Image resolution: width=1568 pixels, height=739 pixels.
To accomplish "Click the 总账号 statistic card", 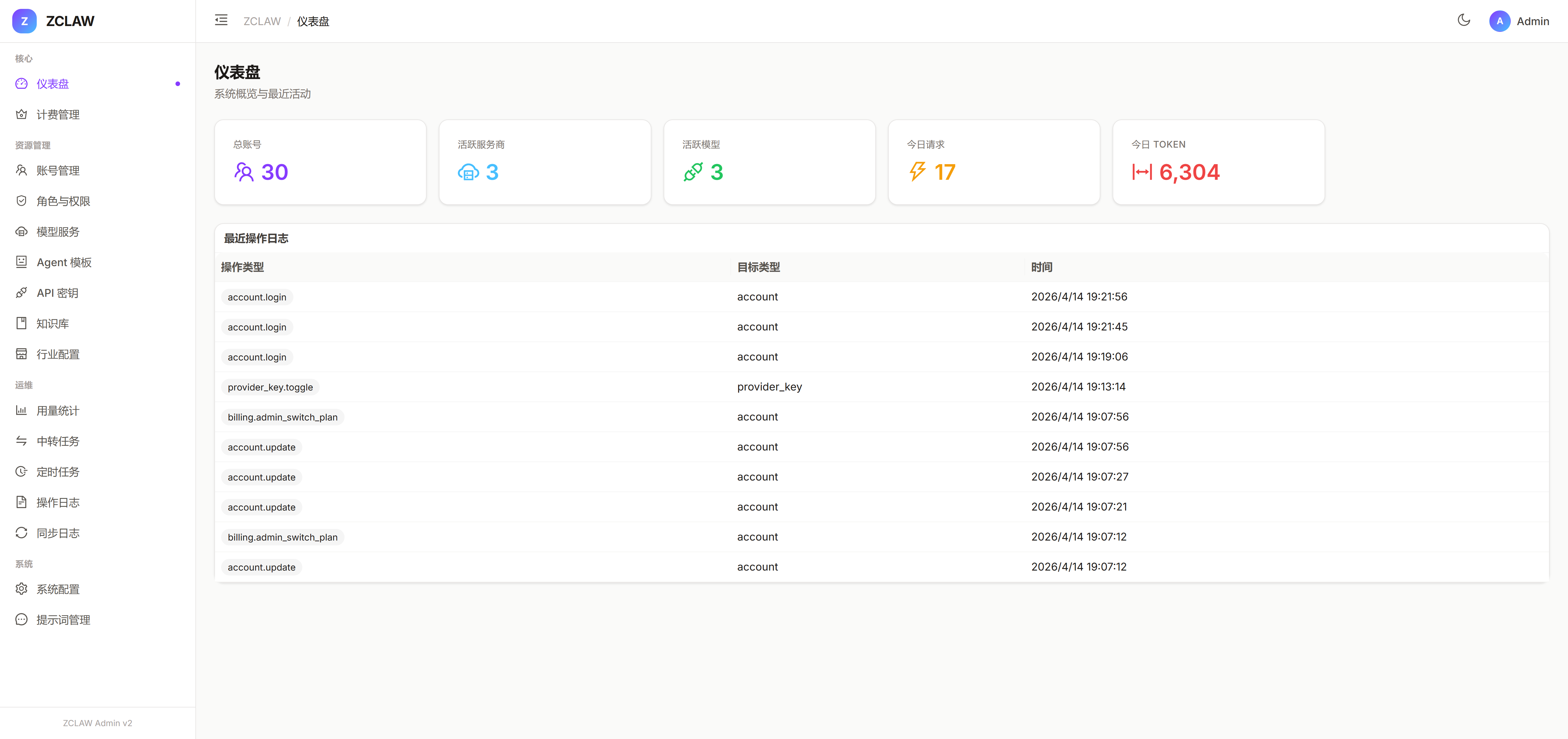I will [320, 162].
